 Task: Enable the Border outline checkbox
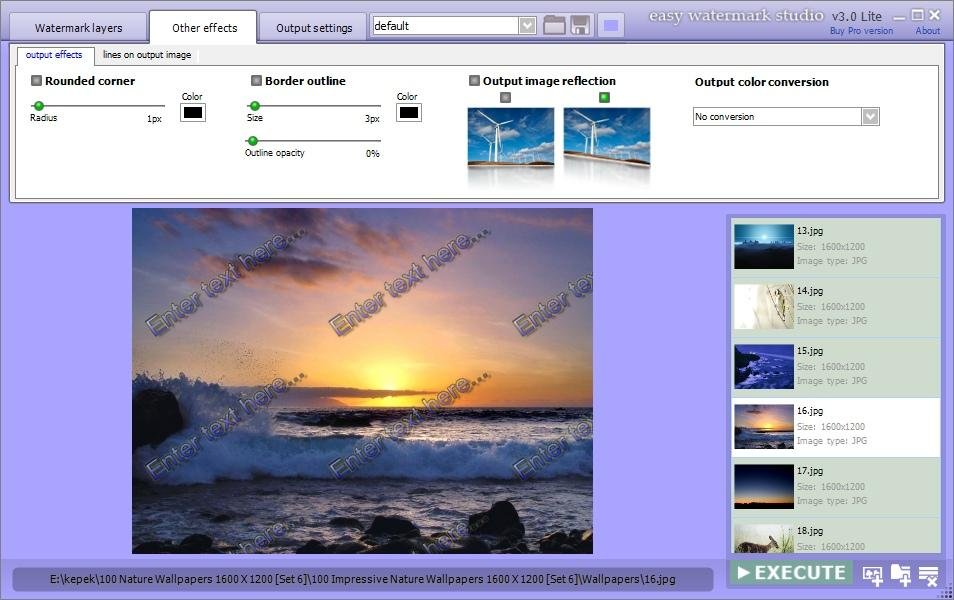click(257, 81)
